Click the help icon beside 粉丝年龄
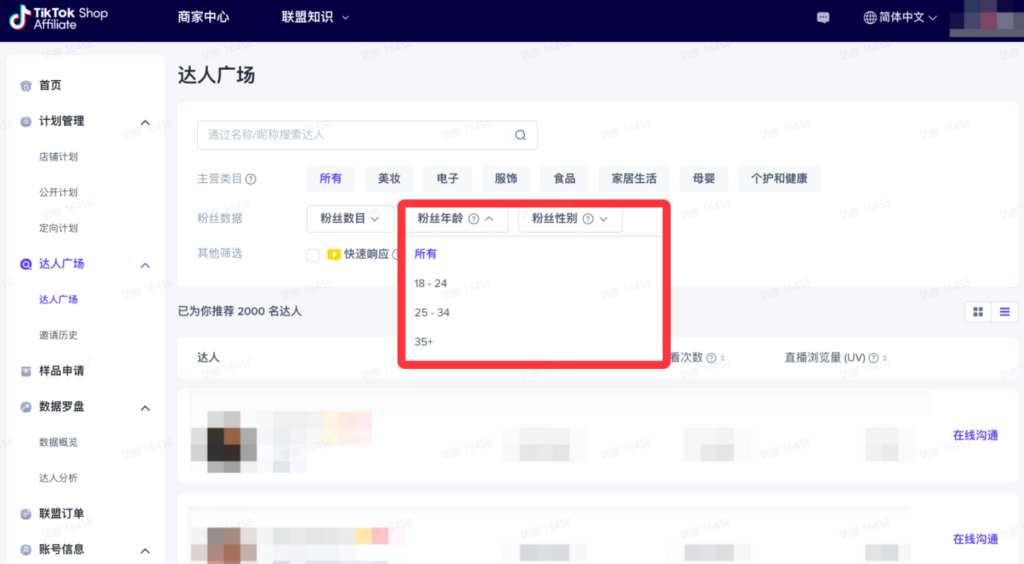1024x564 pixels. click(473, 219)
